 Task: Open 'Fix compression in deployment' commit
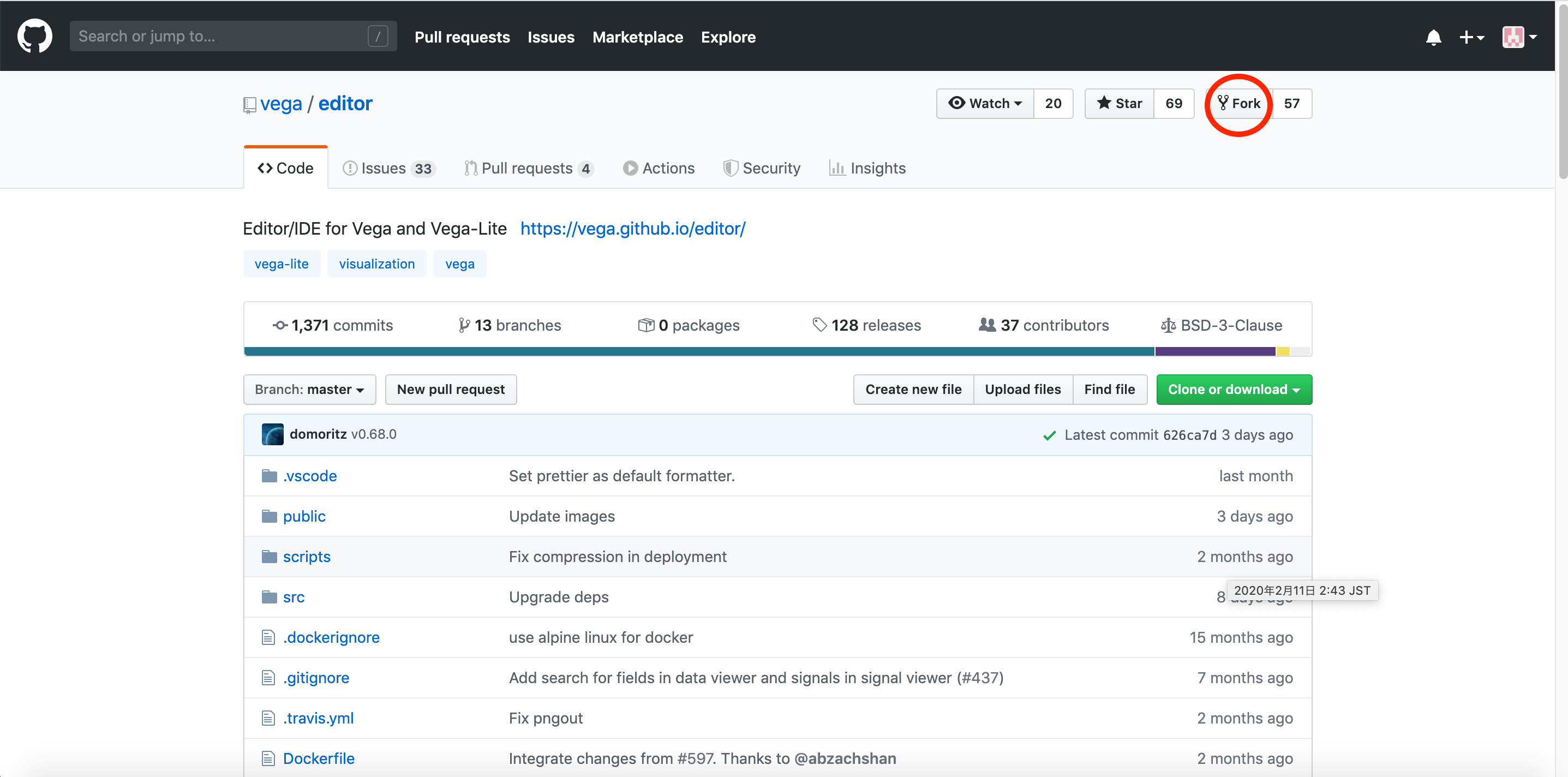tap(617, 556)
